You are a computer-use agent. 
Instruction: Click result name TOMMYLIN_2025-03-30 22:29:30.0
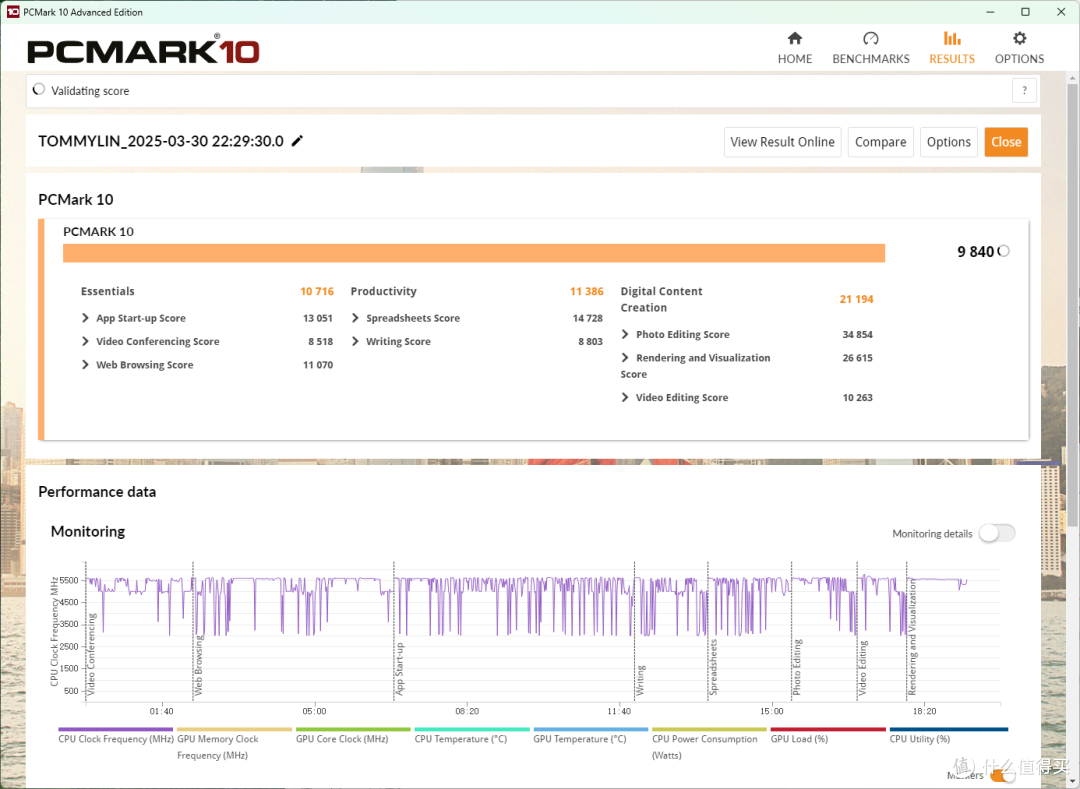point(160,141)
